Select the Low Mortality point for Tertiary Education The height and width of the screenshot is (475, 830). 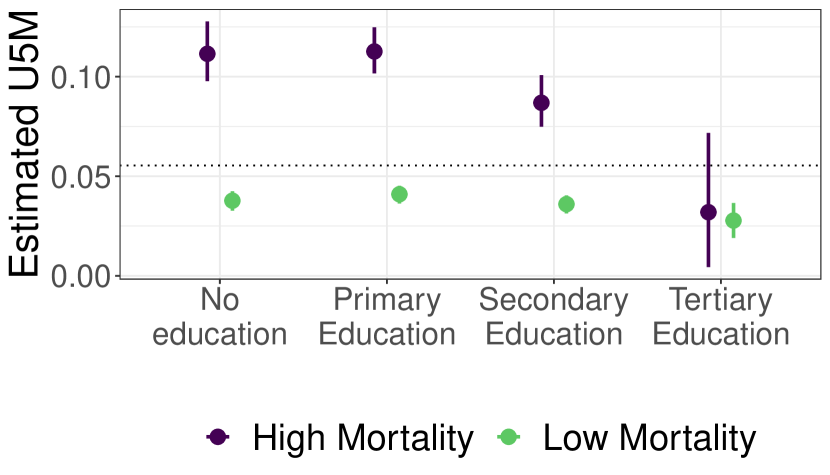(x=733, y=221)
